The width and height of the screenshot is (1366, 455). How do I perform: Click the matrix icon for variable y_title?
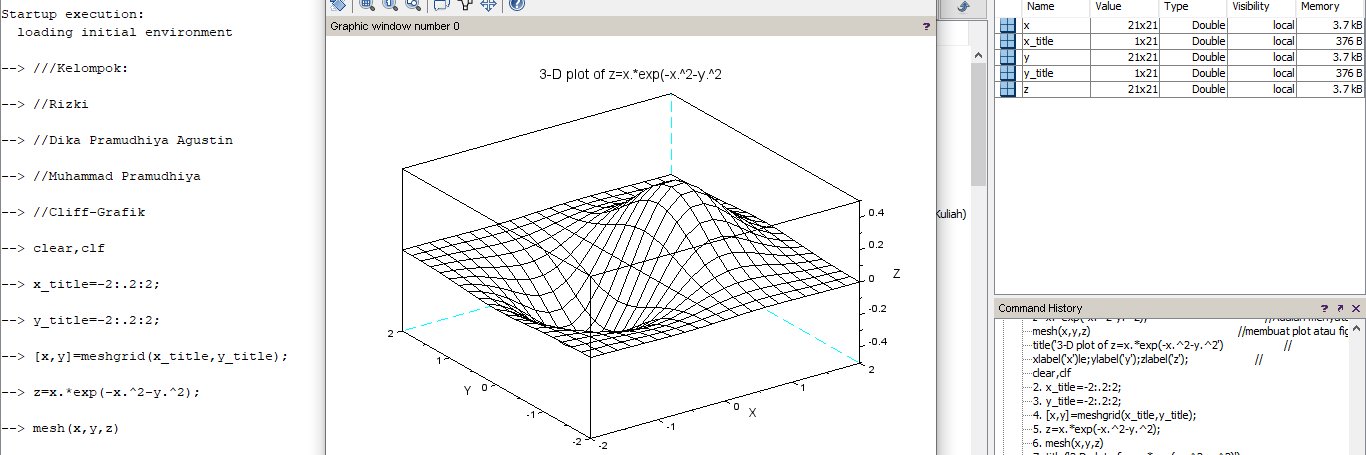pyautogui.click(x=1008, y=73)
